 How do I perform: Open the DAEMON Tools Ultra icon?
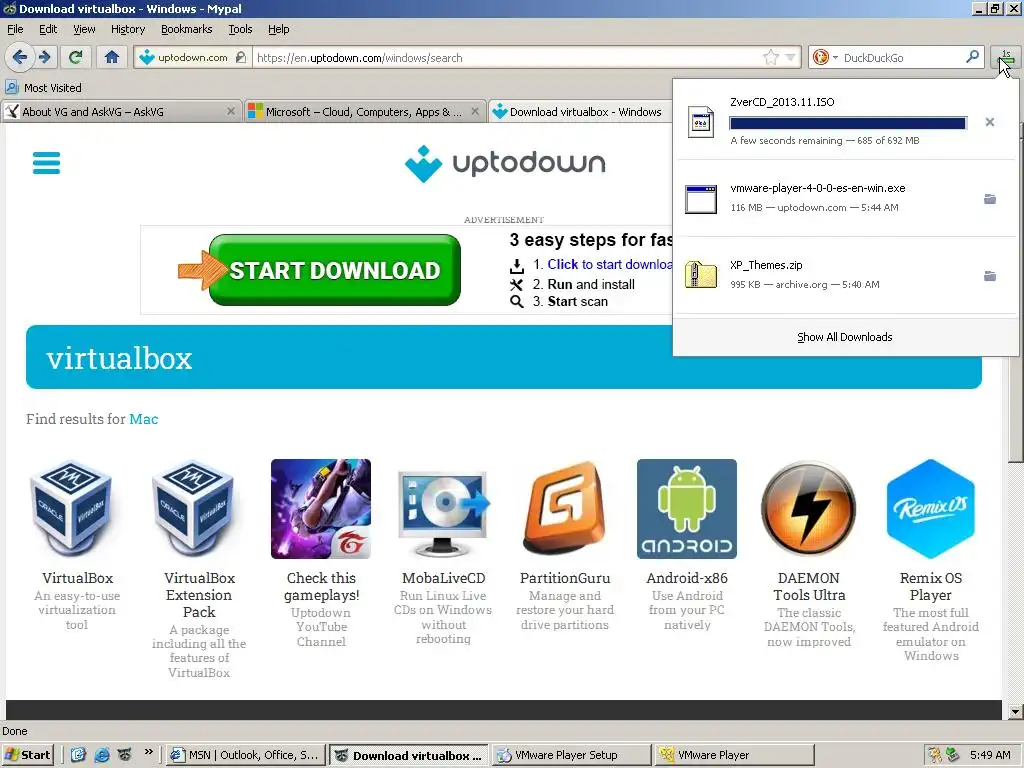pyautogui.click(x=808, y=509)
